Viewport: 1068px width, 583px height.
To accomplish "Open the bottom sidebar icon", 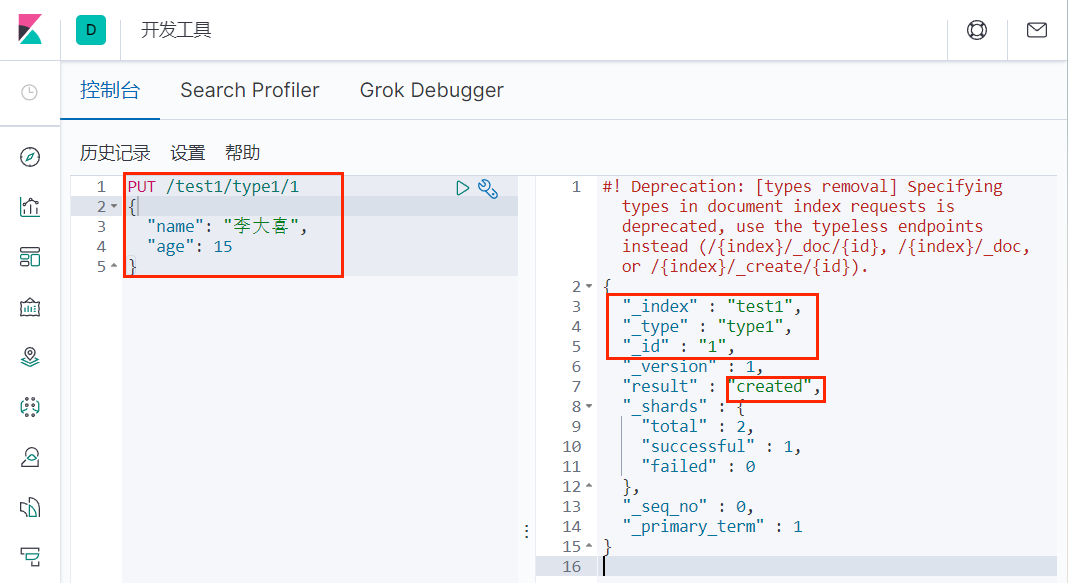I will tap(30, 557).
